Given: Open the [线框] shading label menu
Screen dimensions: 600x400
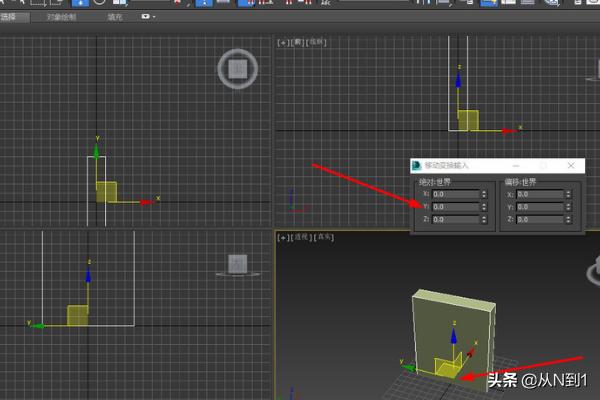Looking at the screenshot, I should click(316, 42).
